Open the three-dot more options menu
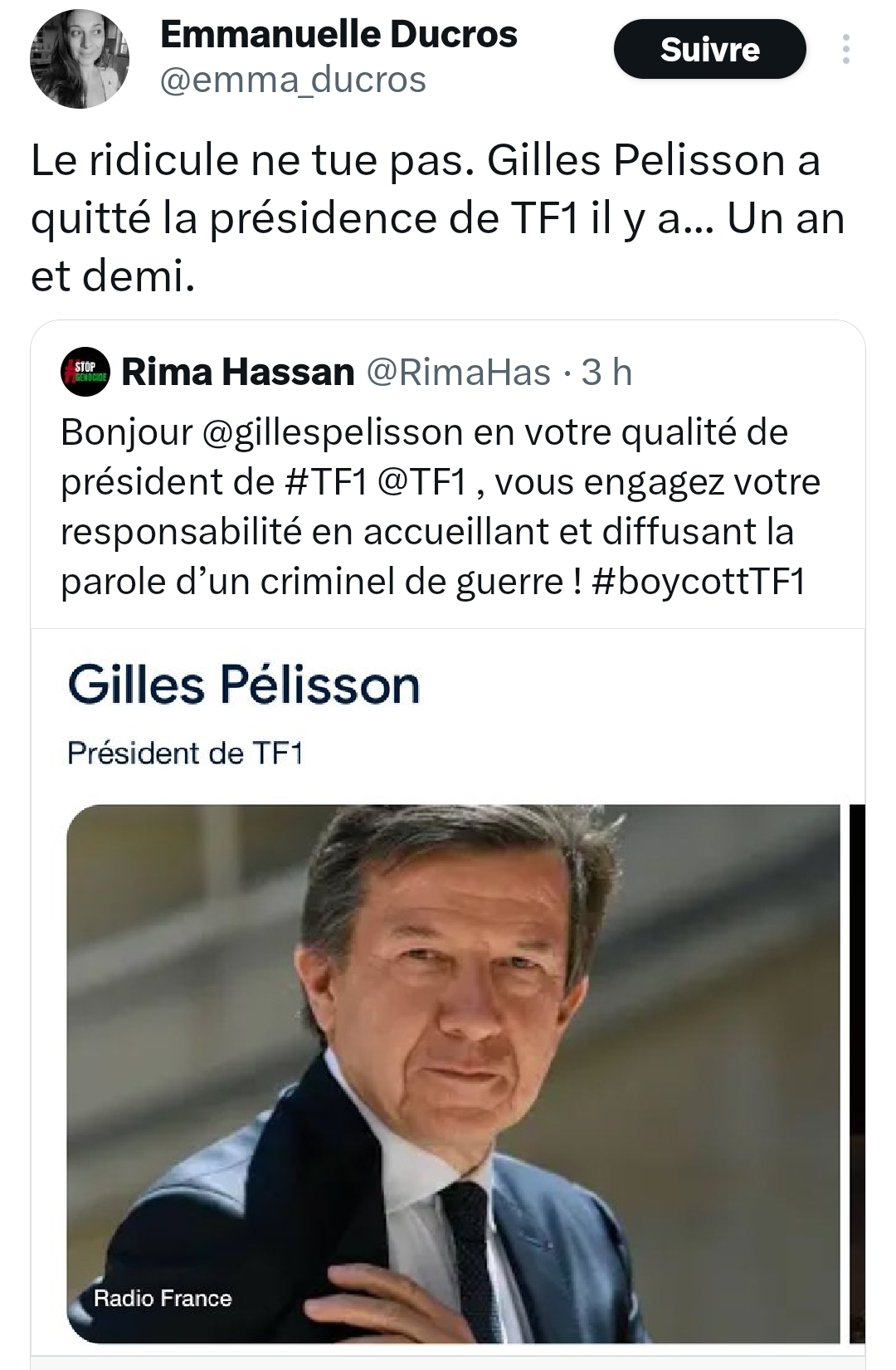 point(845,50)
